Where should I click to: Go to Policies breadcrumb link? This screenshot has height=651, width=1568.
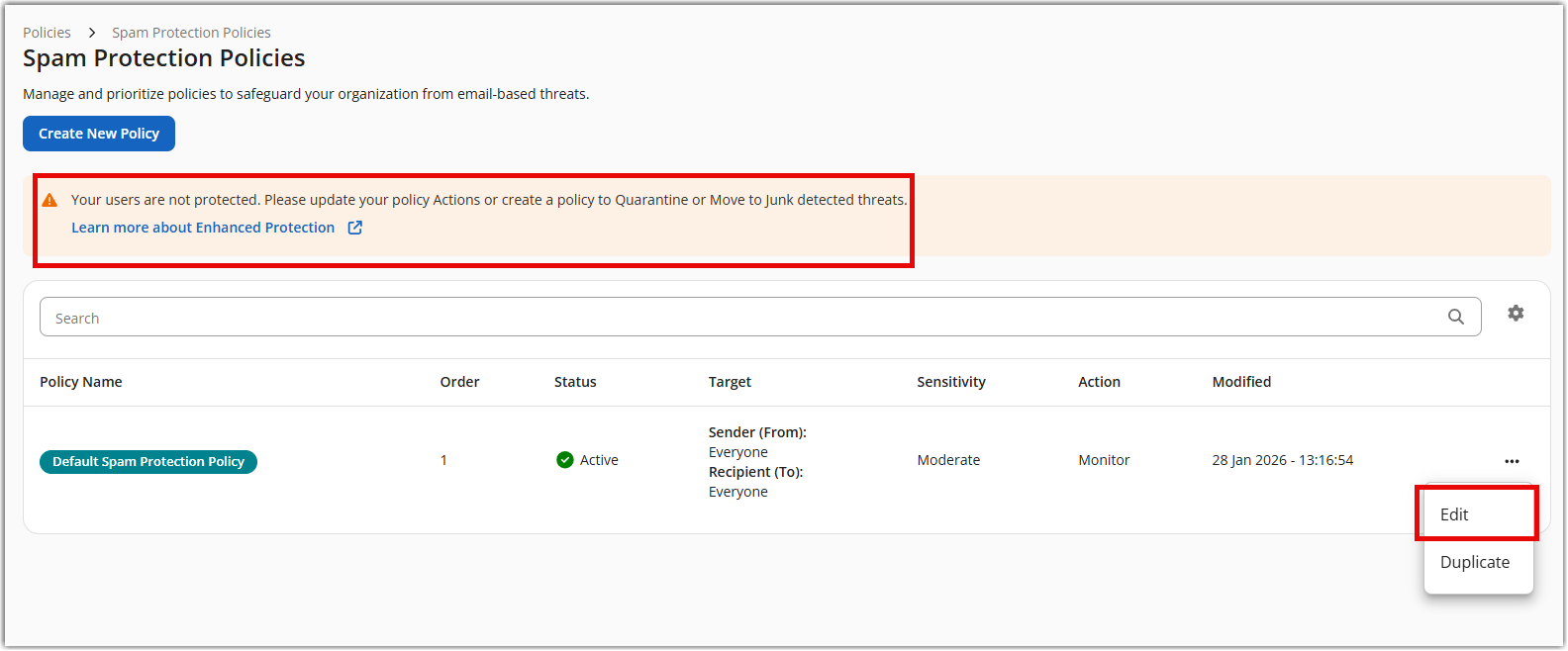[x=47, y=33]
